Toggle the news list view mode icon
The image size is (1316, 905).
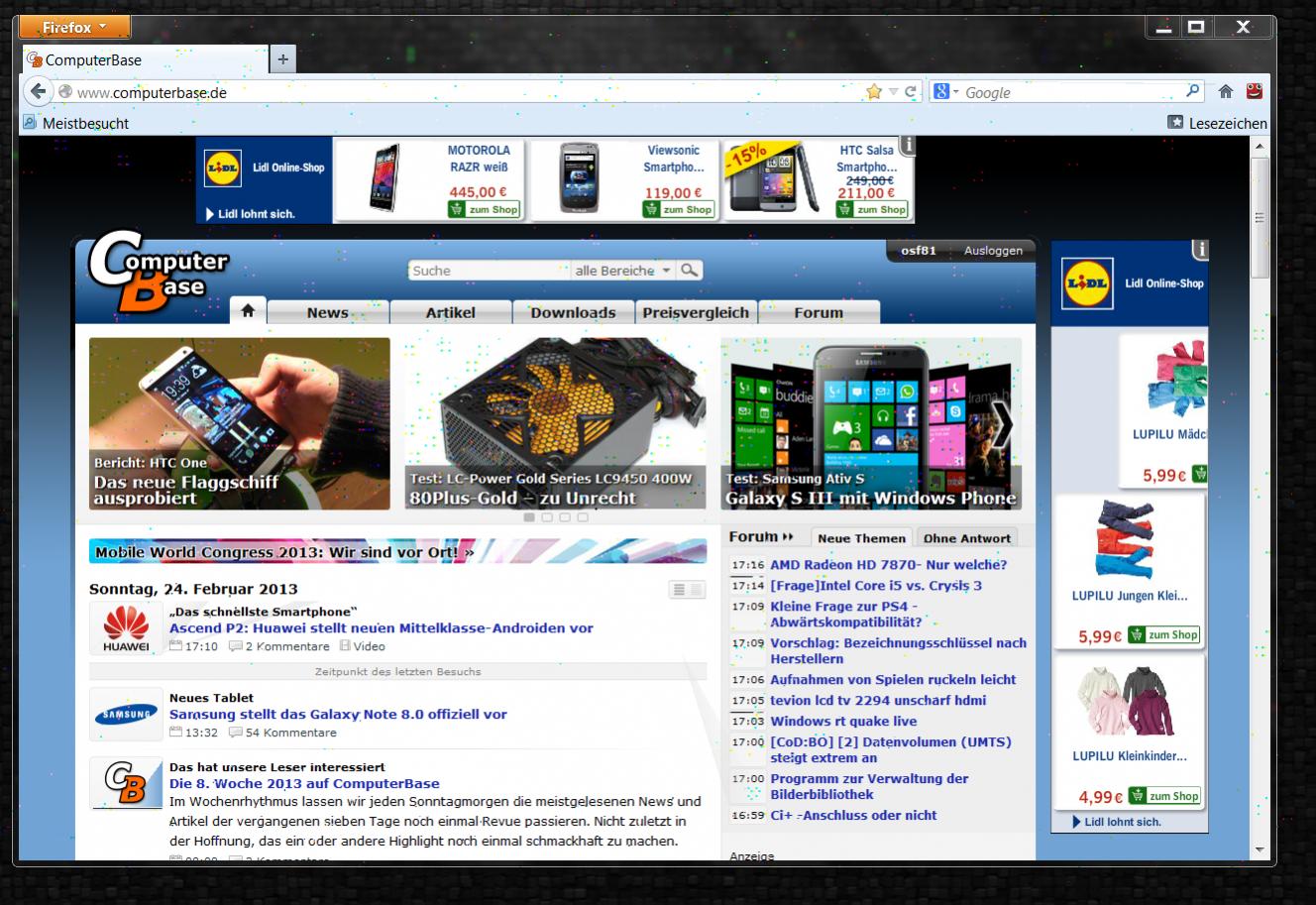click(687, 590)
